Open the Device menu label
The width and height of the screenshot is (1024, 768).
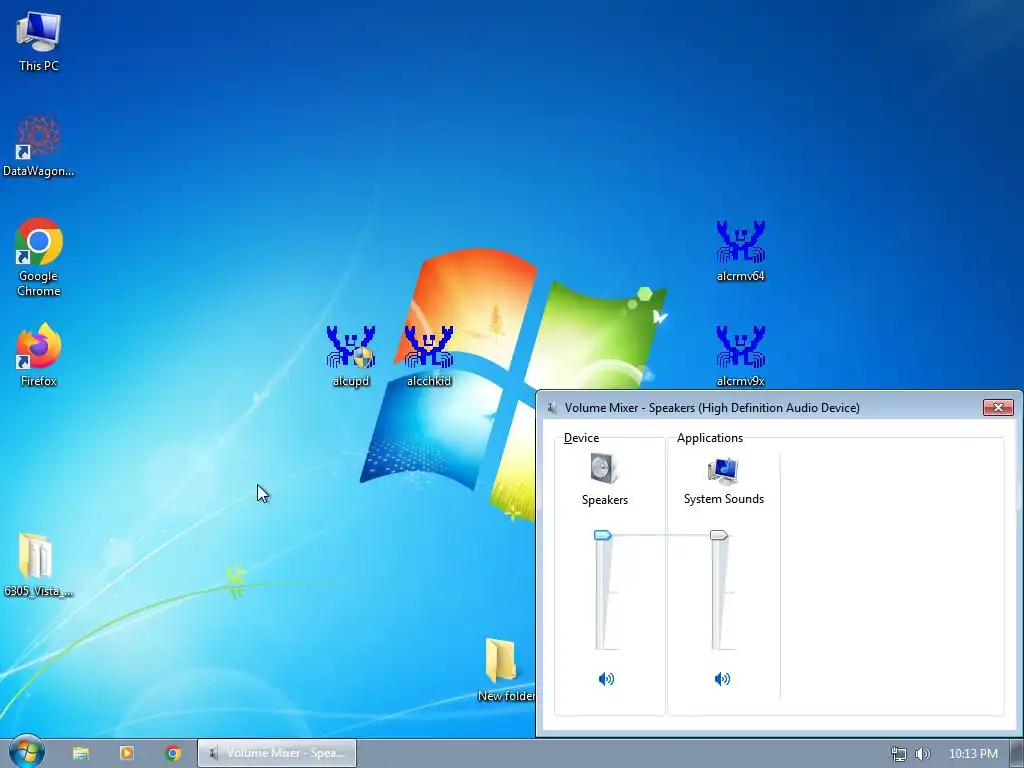pos(581,438)
